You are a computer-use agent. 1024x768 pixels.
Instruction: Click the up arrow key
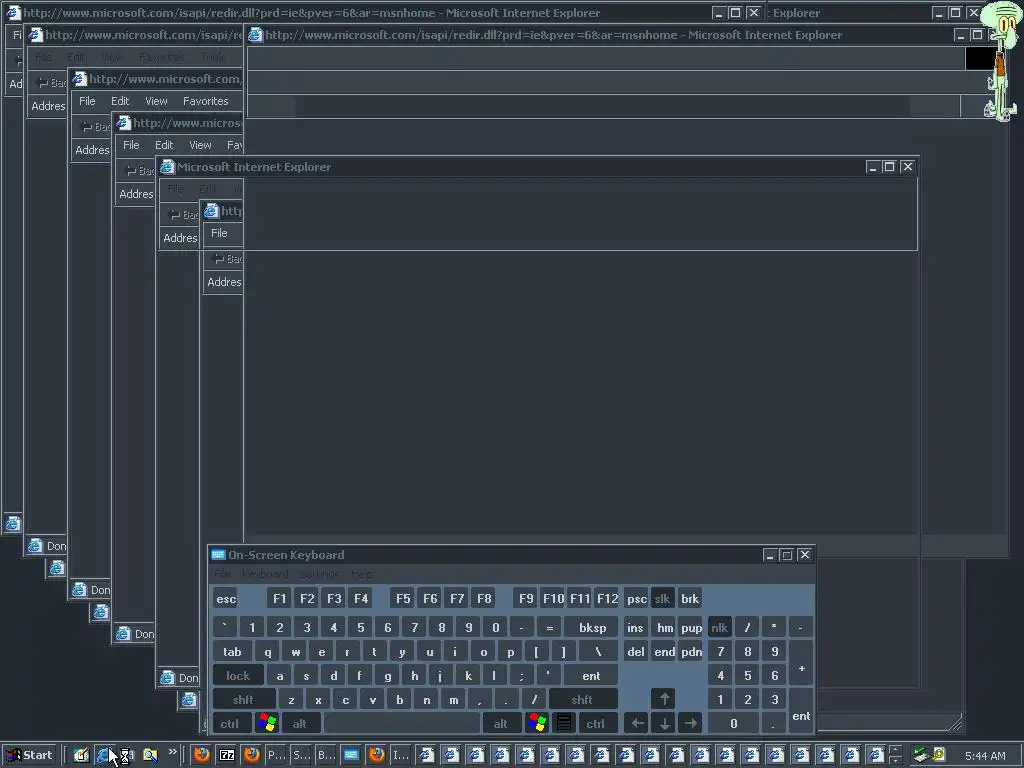point(664,699)
